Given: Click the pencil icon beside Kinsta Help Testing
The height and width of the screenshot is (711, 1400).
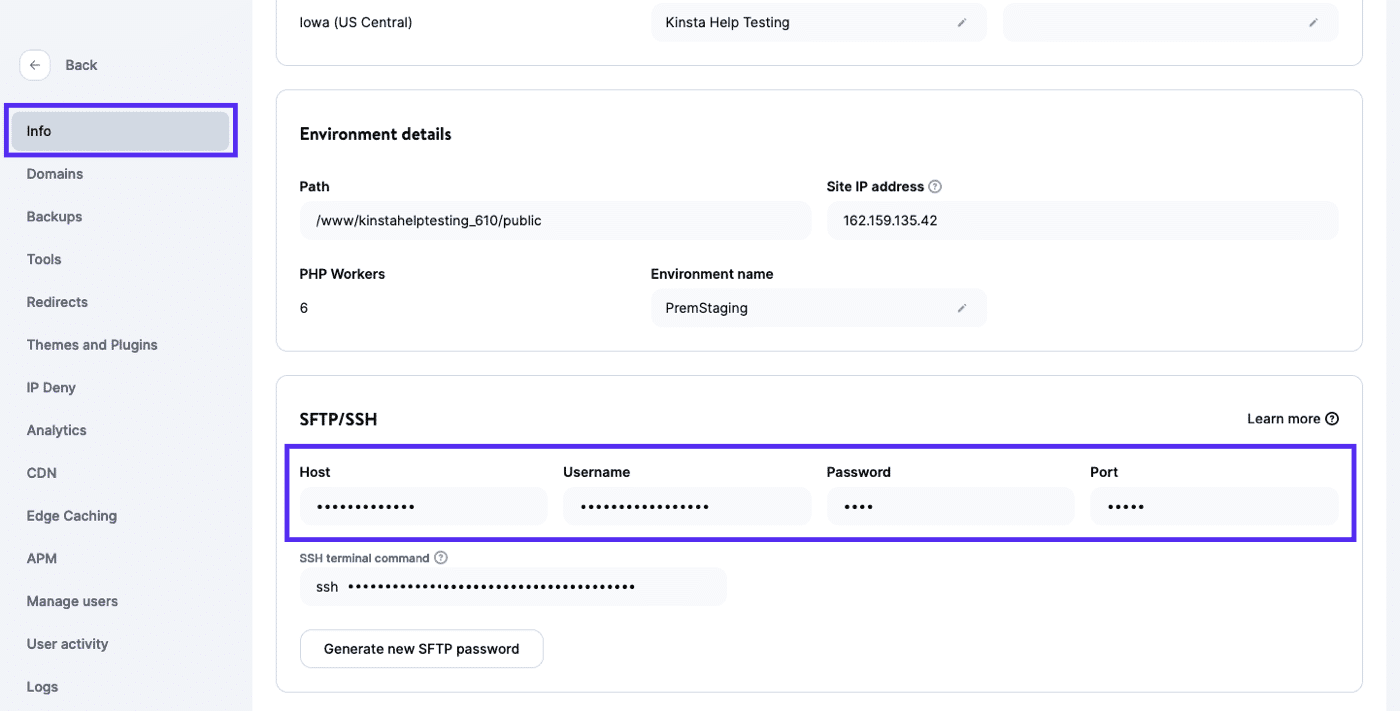Looking at the screenshot, I should [x=963, y=22].
